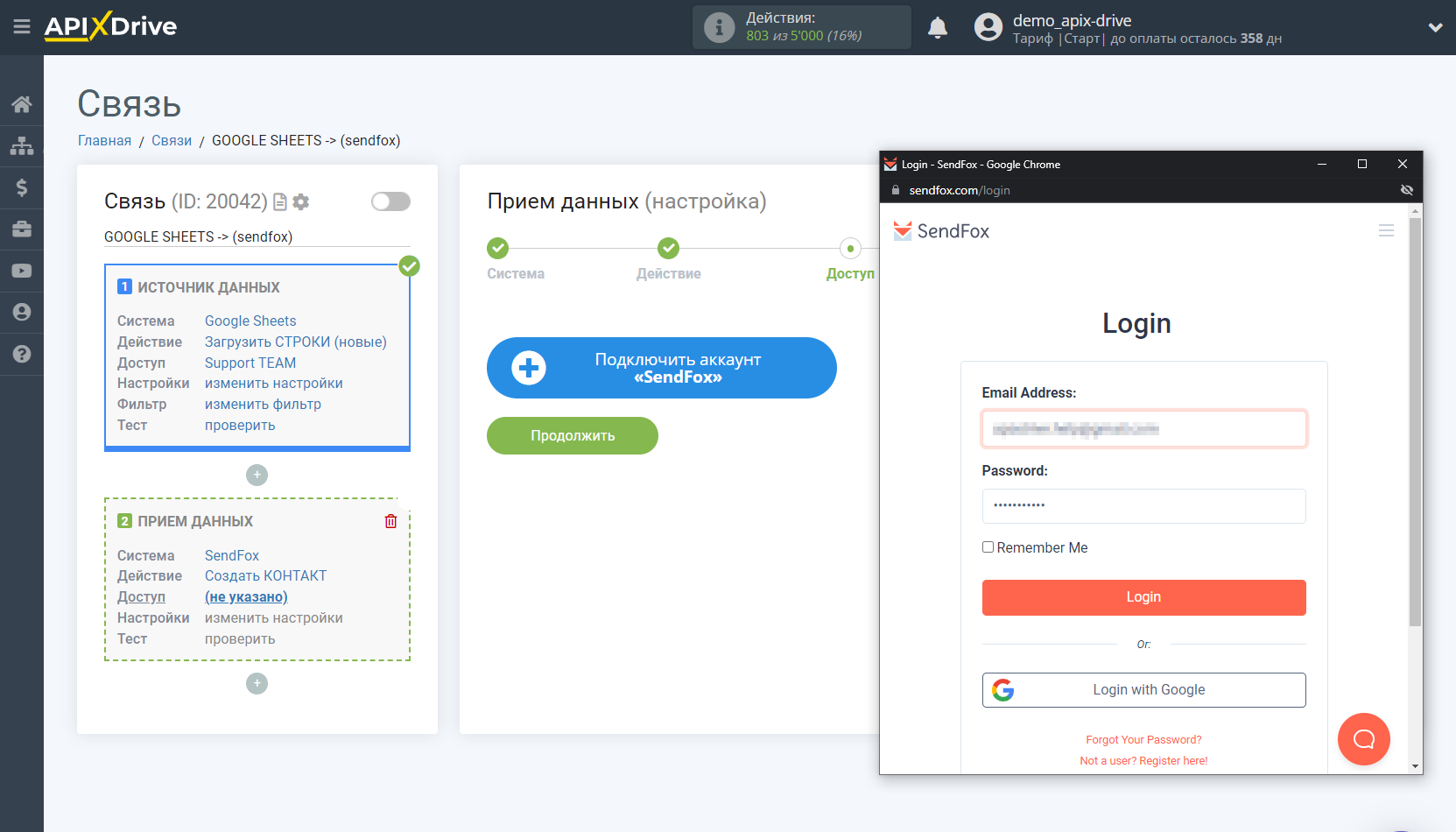The height and width of the screenshot is (832, 1456).
Task: Click the (не указано) access link
Action: [x=246, y=596]
